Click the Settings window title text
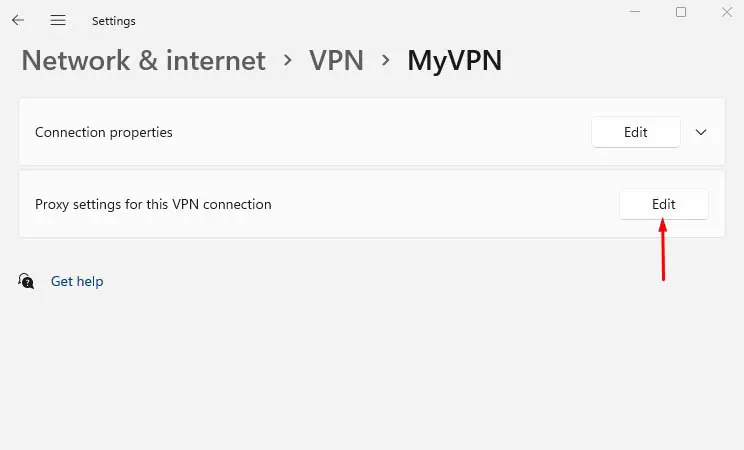Image resolution: width=744 pixels, height=450 pixels. point(113,20)
